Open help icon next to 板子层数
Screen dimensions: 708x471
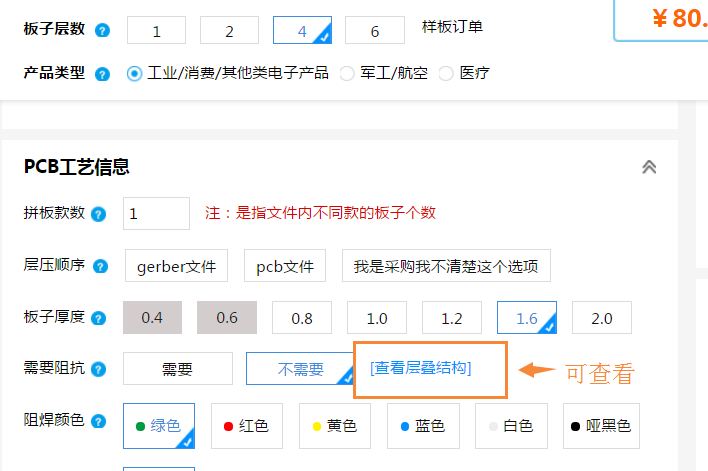point(102,31)
